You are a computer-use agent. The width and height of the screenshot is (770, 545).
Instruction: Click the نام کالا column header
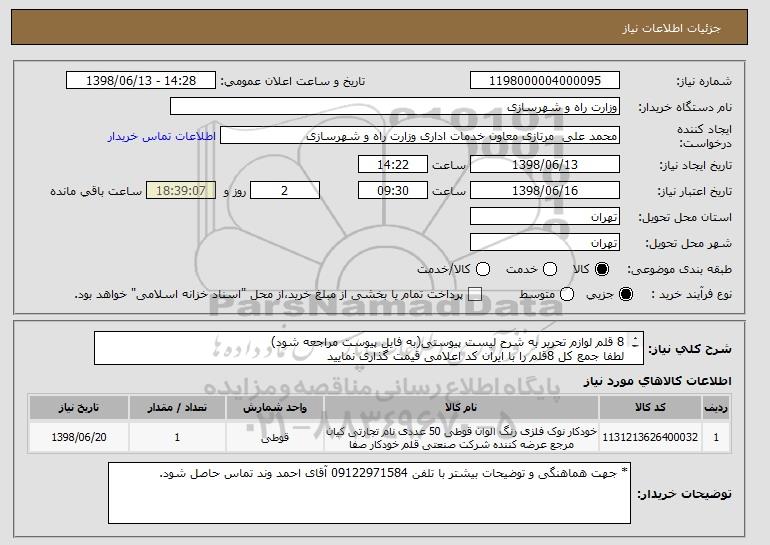tap(461, 408)
